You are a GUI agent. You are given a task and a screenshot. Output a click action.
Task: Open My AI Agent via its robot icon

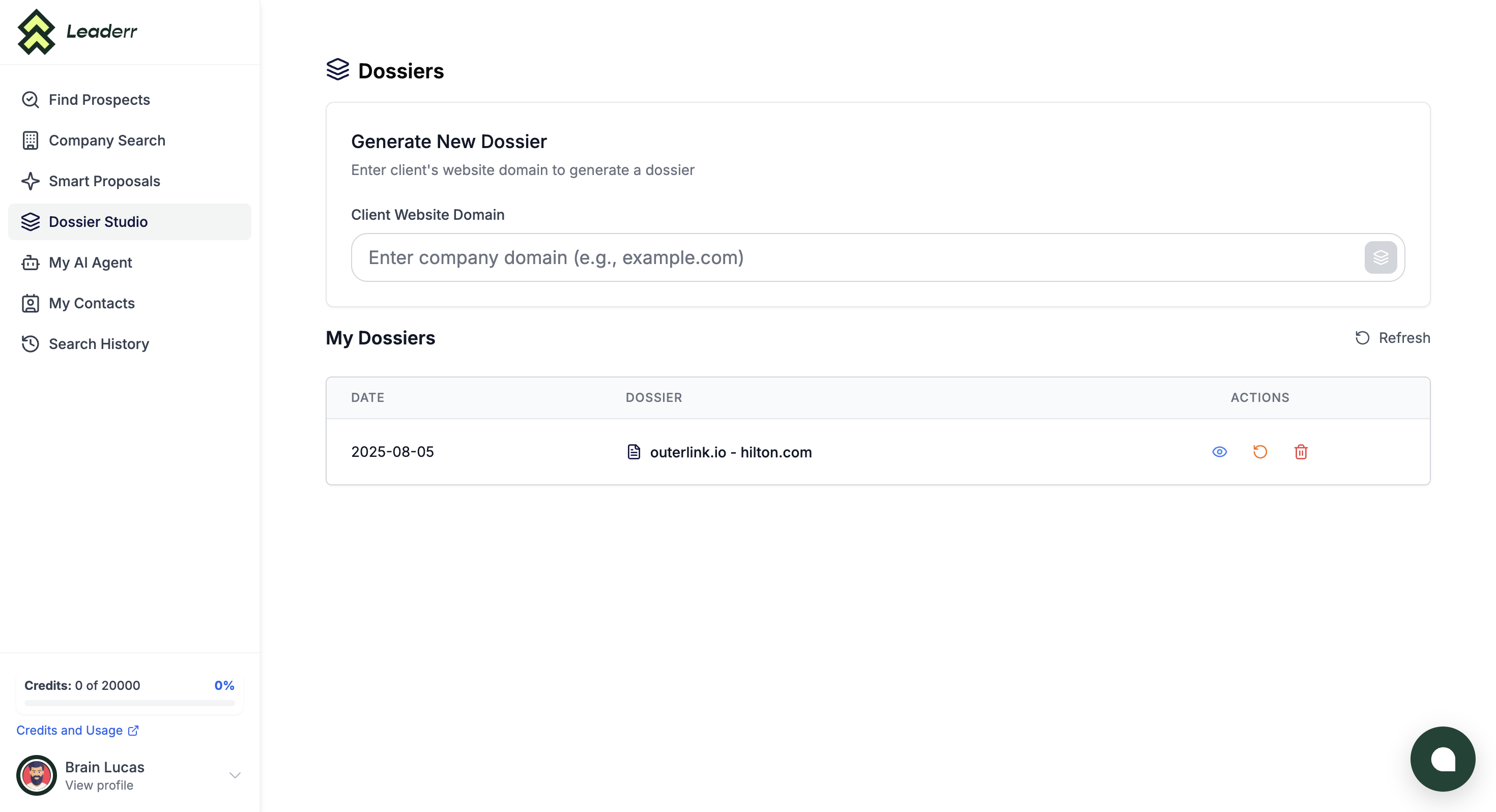tap(30, 263)
